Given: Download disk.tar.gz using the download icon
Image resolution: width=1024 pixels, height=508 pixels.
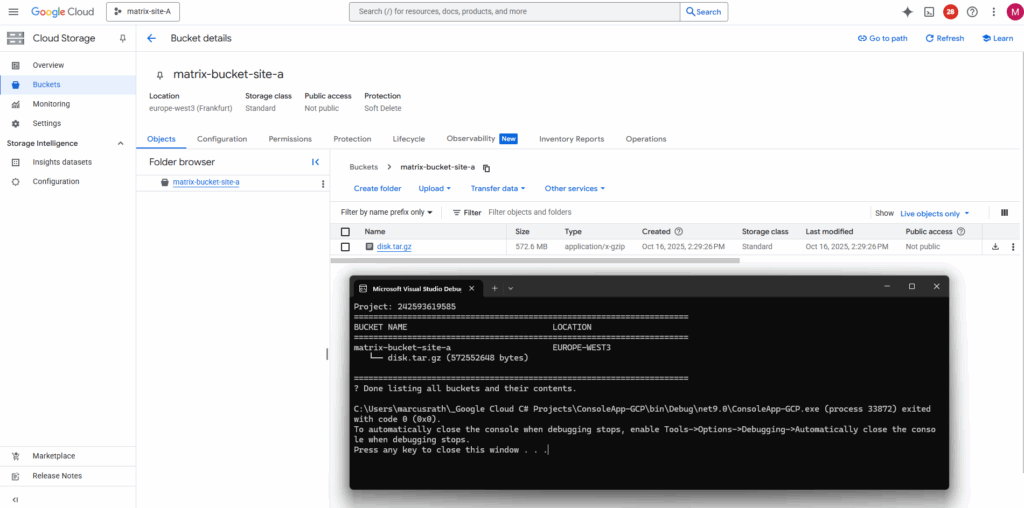Looking at the screenshot, I should pos(995,246).
